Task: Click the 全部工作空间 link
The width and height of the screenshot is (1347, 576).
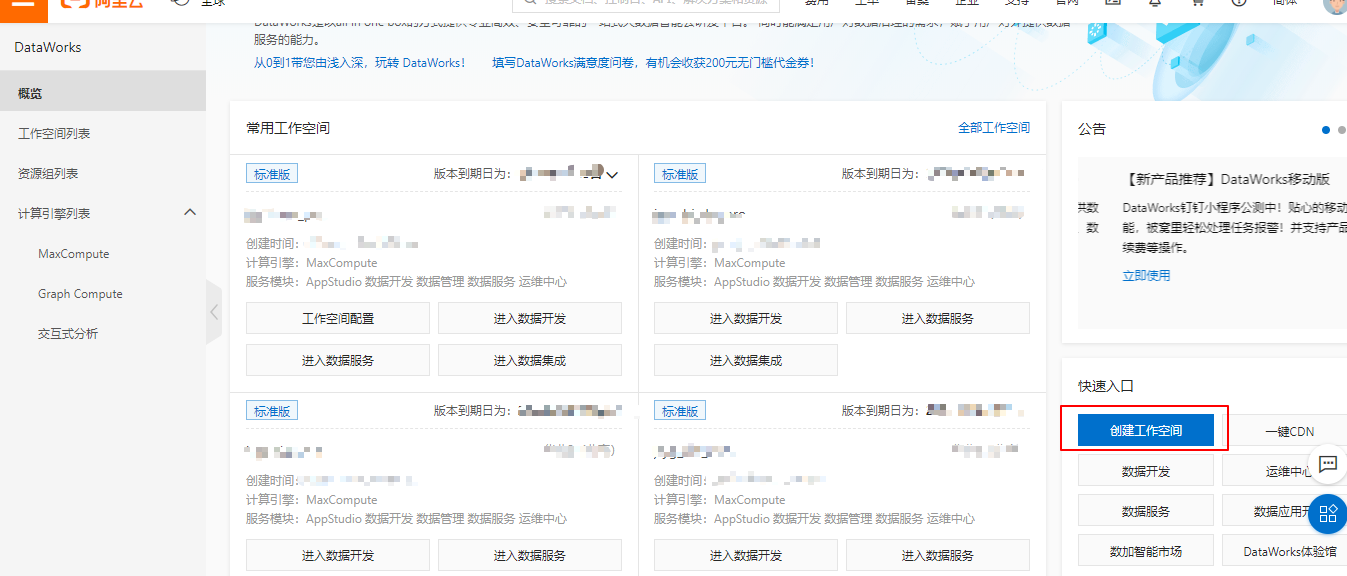Action: 994,128
